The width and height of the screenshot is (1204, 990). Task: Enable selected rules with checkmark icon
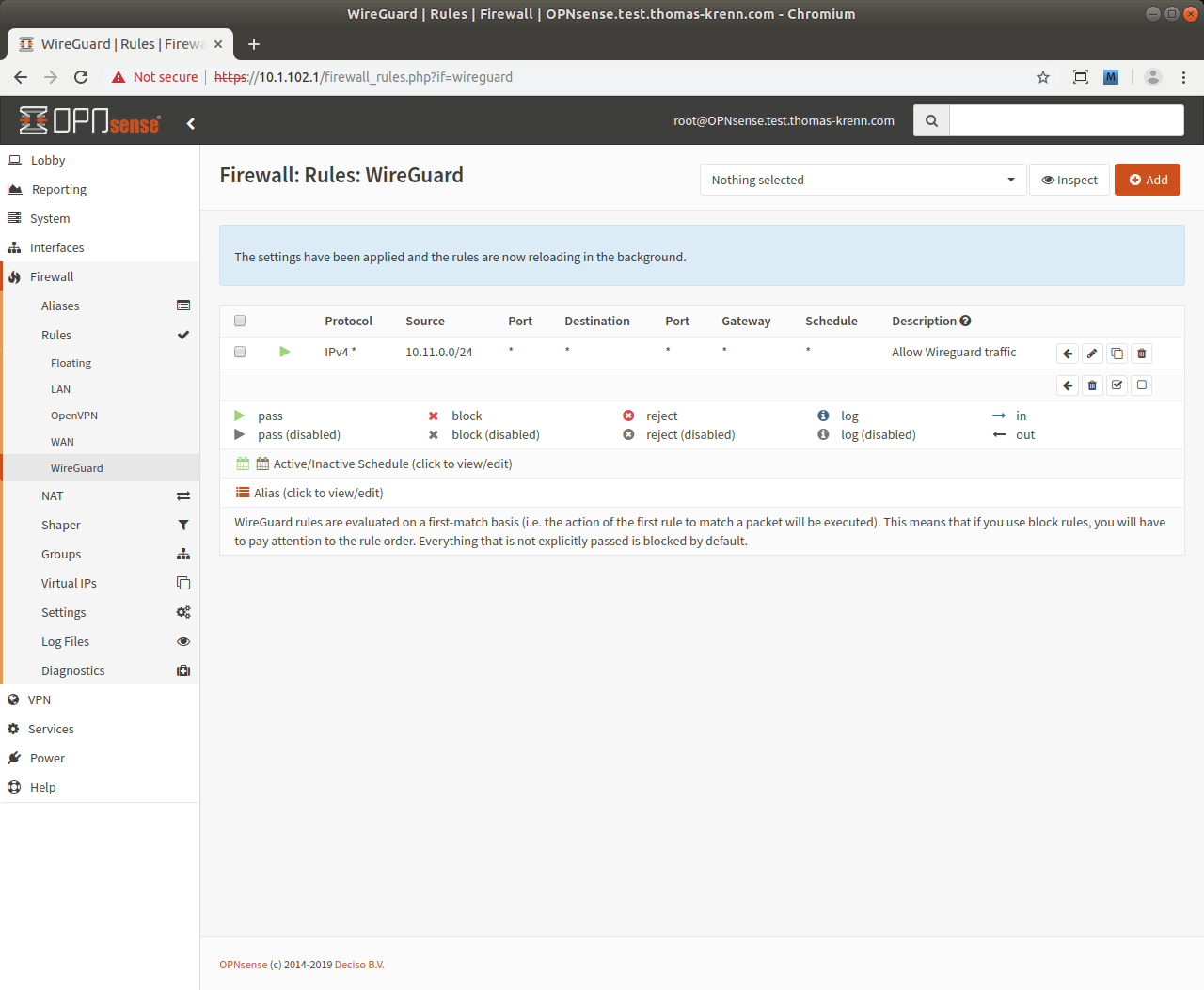1117,385
